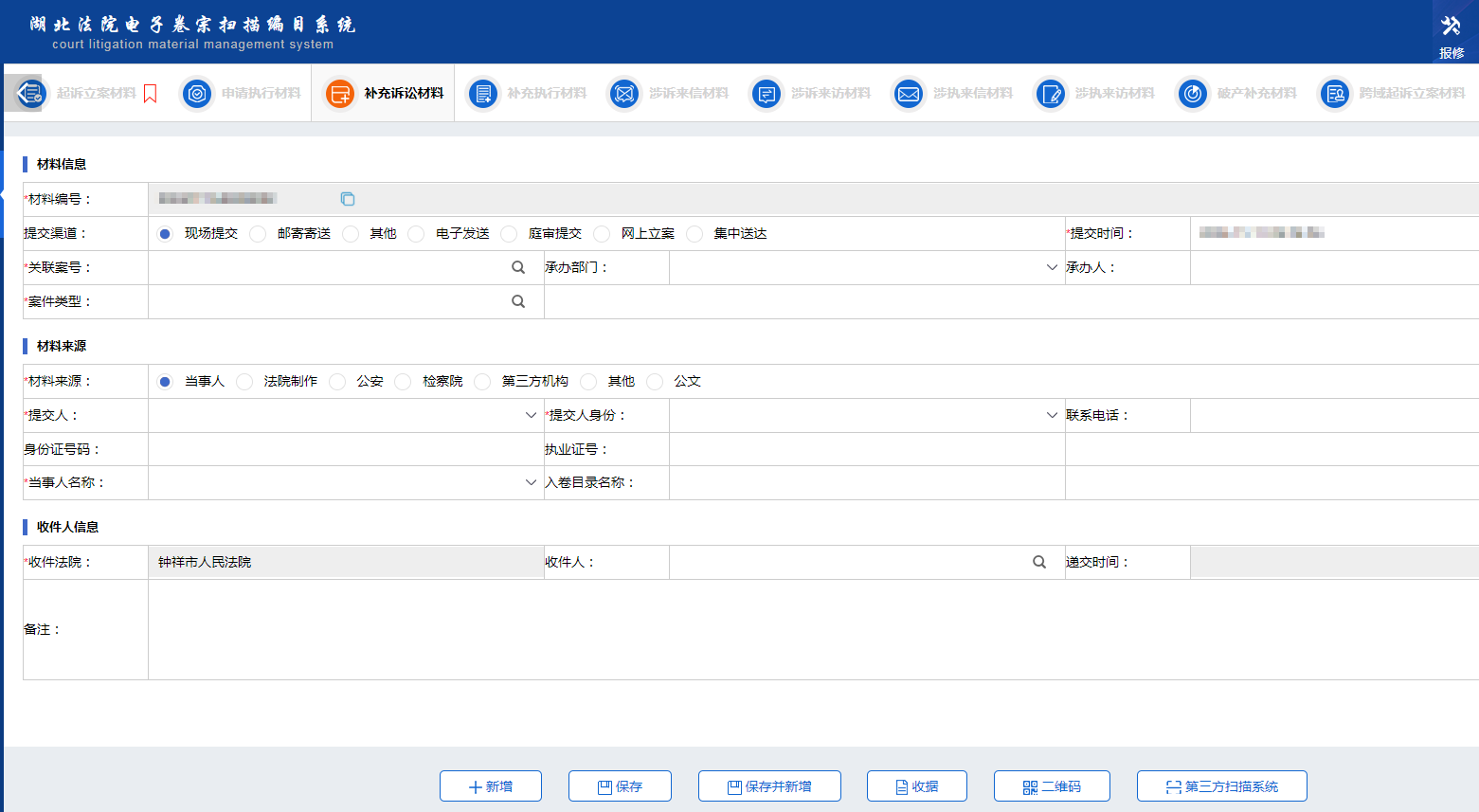Click the 第三方扫描系统 button
The width and height of the screenshot is (1479, 812).
[1221, 786]
